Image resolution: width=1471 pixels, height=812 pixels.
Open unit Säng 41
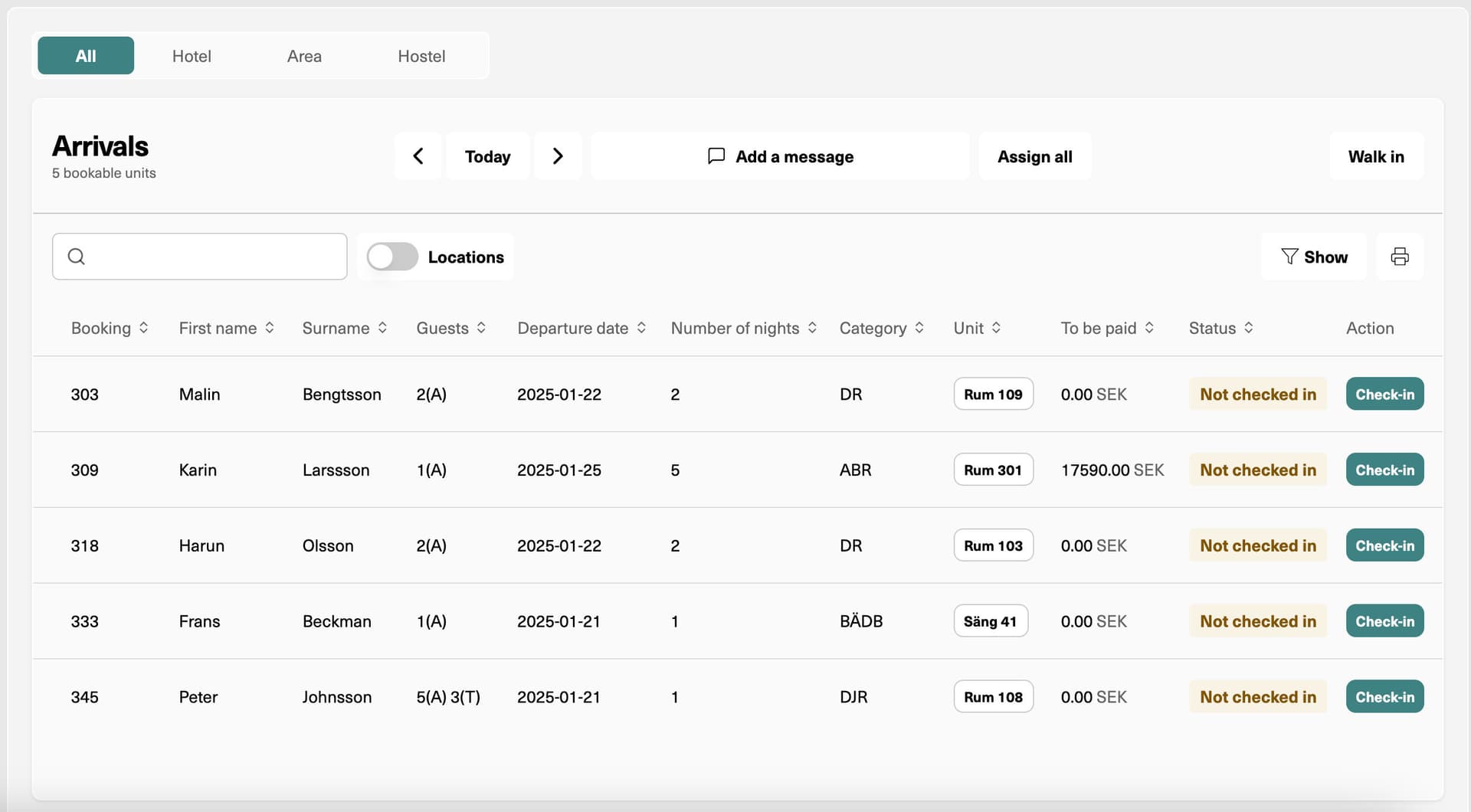(990, 621)
